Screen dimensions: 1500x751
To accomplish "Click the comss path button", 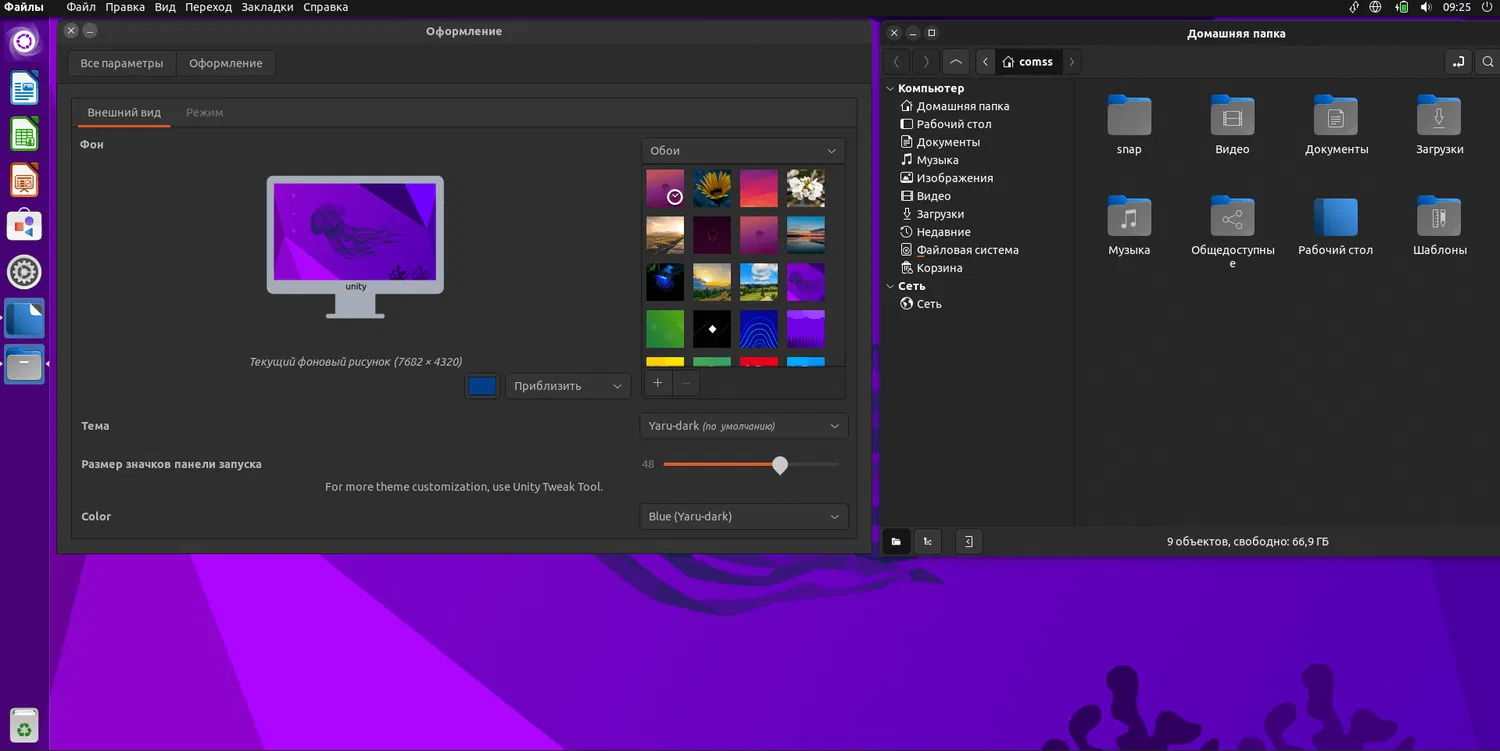I will [1027, 62].
